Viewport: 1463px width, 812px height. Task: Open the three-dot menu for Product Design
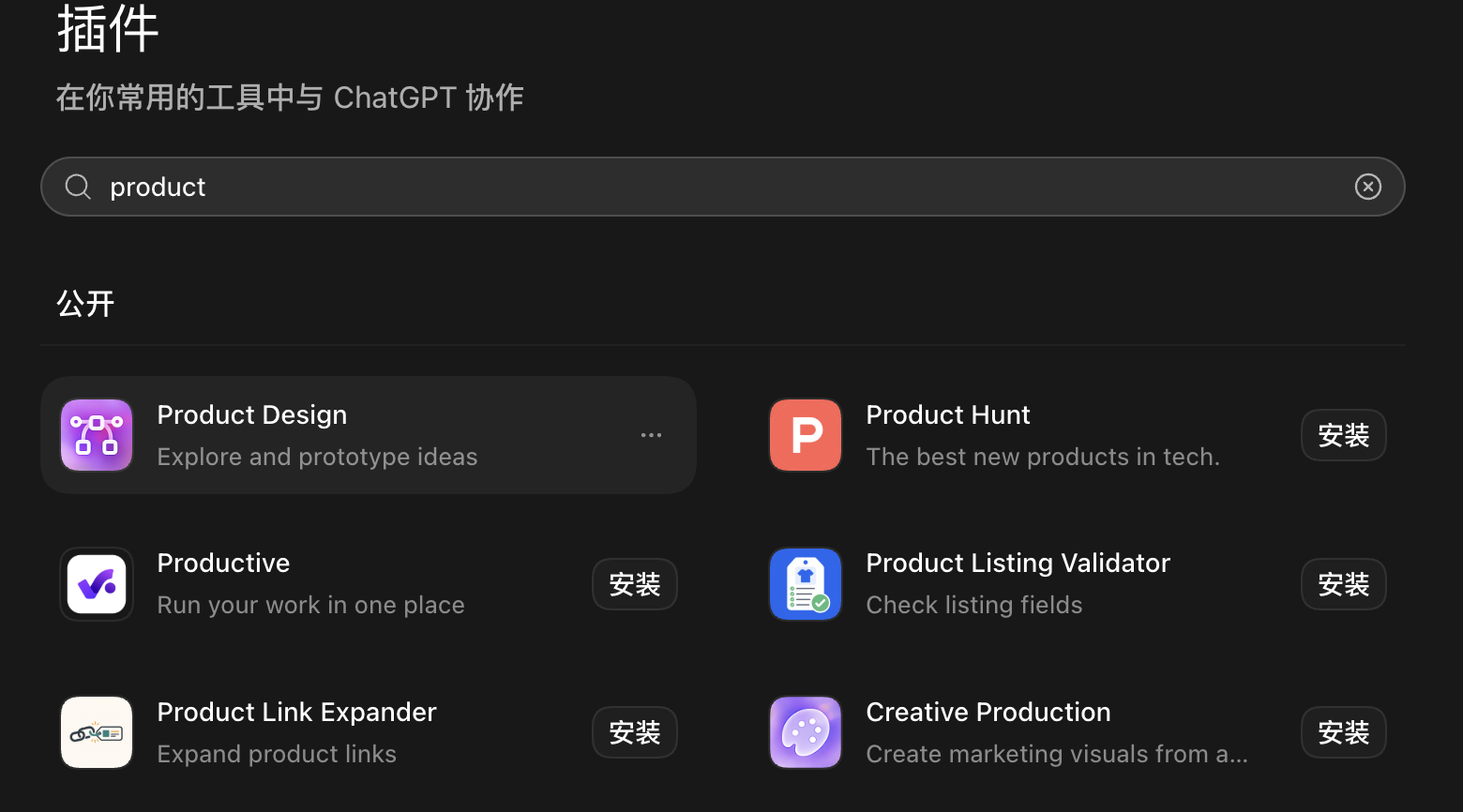[x=651, y=435]
